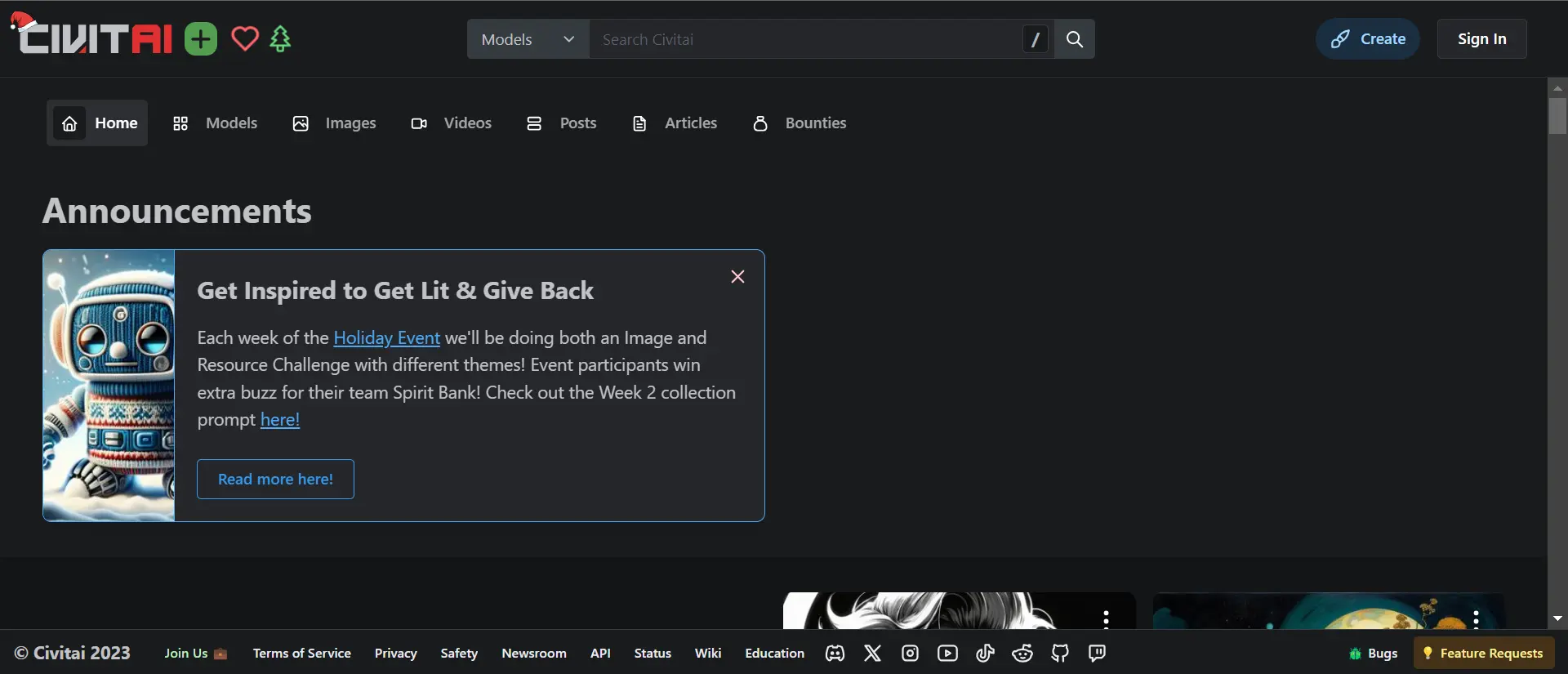Open the Reddit icon in footer

pyautogui.click(x=1022, y=653)
